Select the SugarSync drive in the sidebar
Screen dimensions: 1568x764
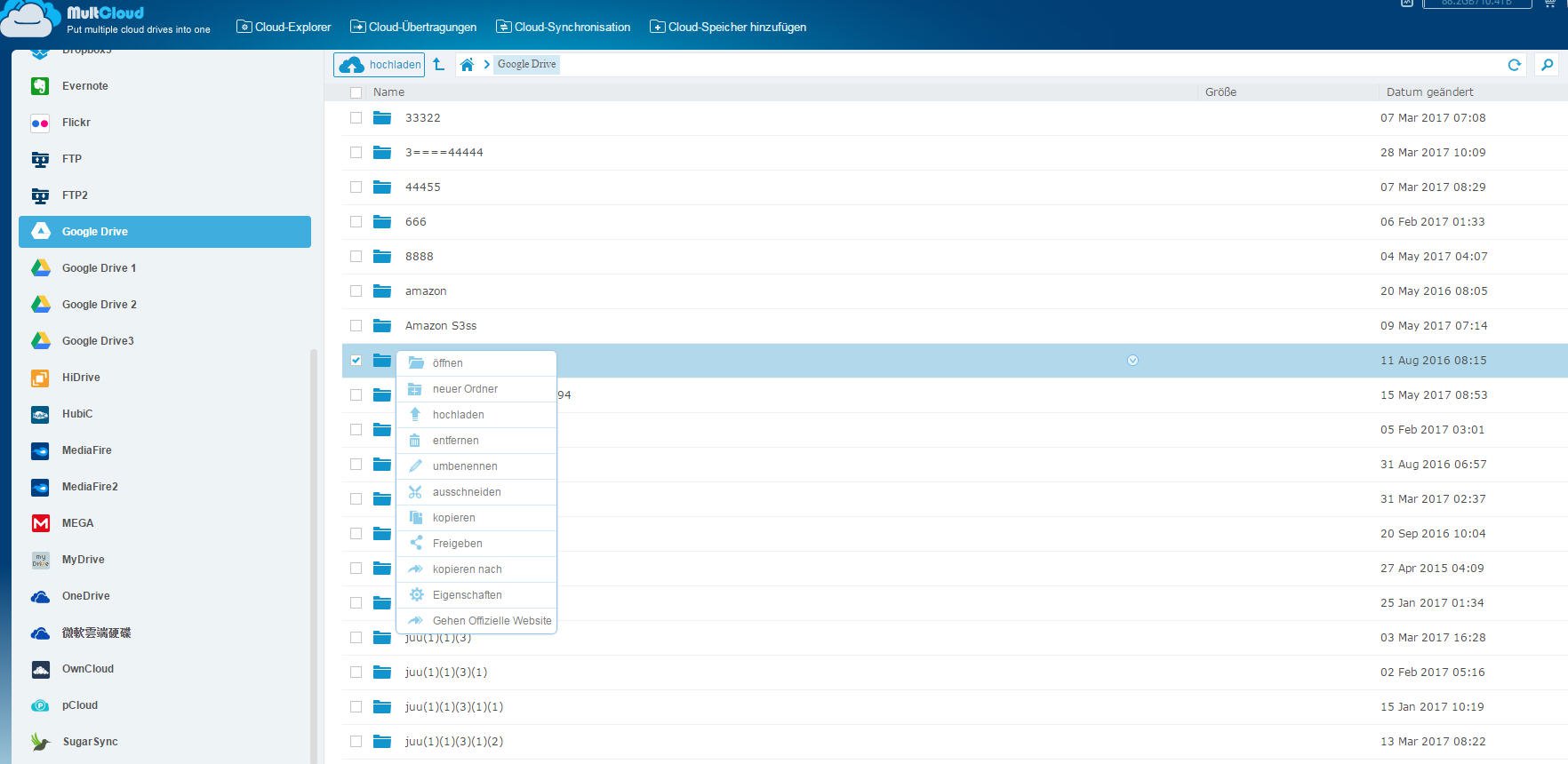(x=89, y=742)
